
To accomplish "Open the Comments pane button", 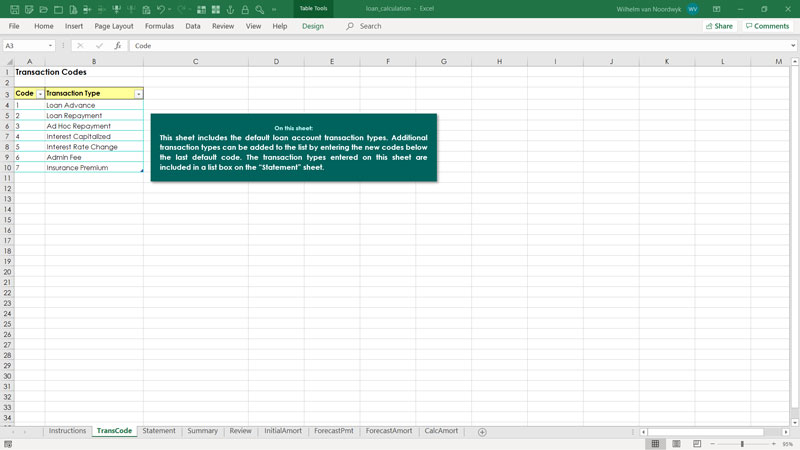I will pyautogui.click(x=767, y=26).
